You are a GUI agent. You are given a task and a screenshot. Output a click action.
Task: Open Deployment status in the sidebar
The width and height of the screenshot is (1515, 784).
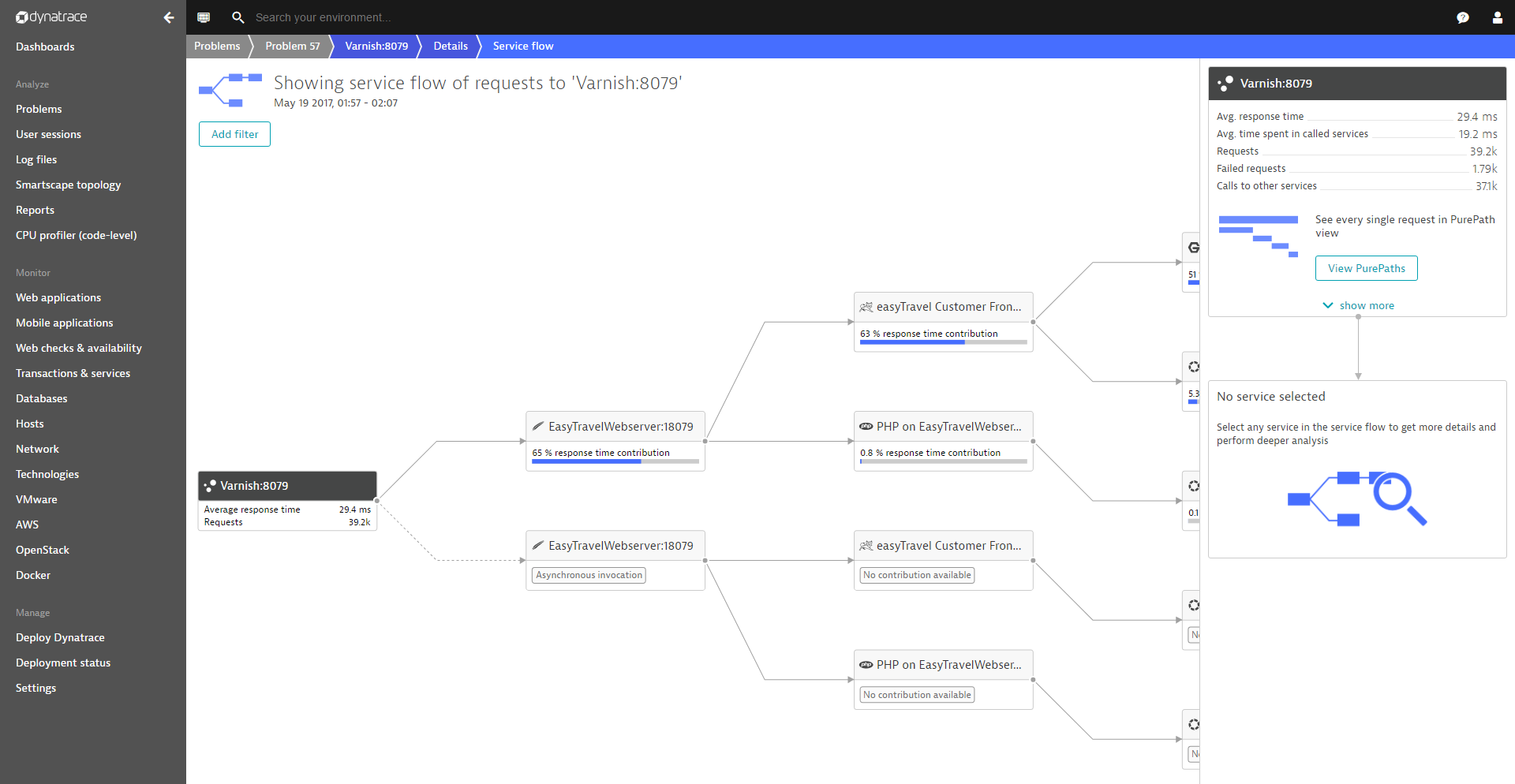[63, 663]
